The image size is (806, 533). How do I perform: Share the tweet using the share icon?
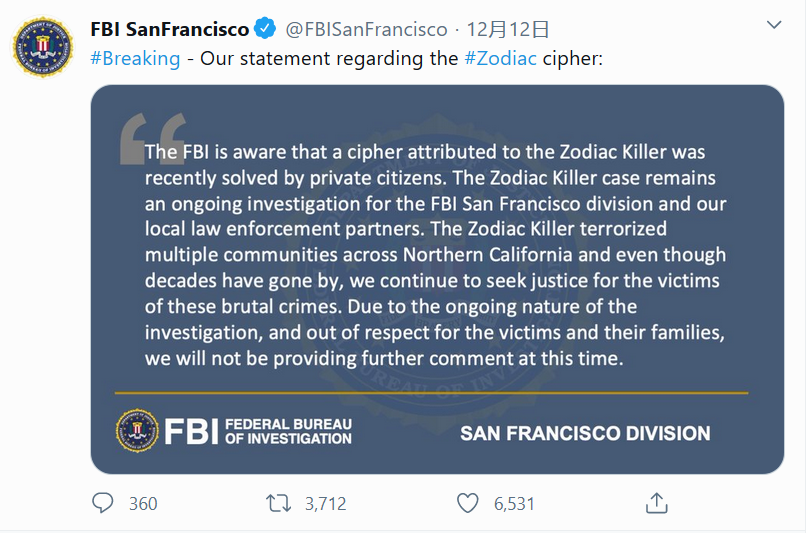656,503
